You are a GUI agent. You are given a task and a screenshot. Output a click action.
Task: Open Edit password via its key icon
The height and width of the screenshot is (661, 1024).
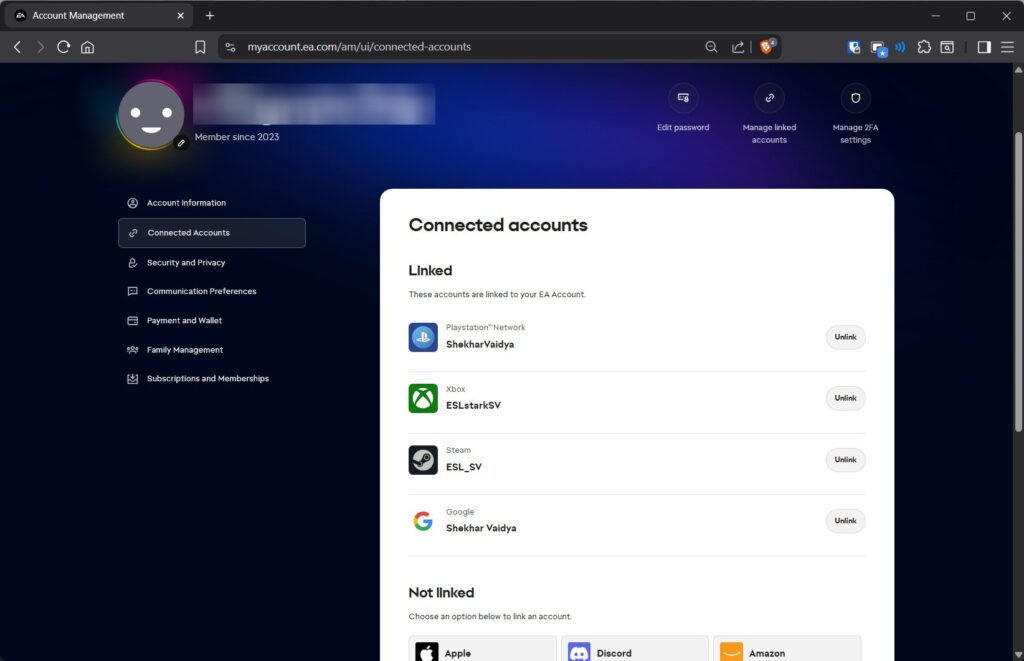pyautogui.click(x=683, y=99)
